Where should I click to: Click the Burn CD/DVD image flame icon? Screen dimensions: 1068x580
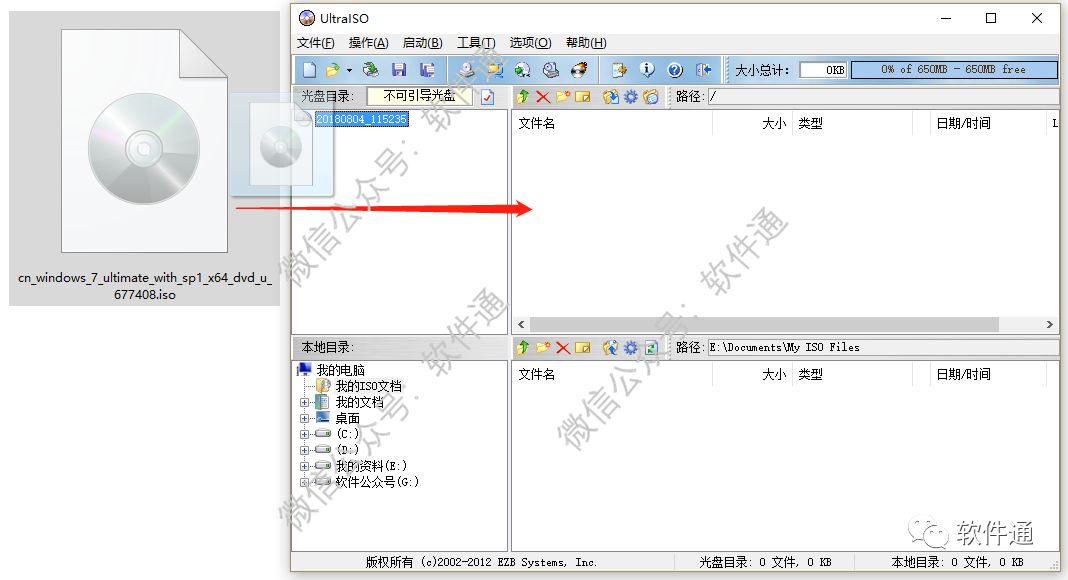578,69
